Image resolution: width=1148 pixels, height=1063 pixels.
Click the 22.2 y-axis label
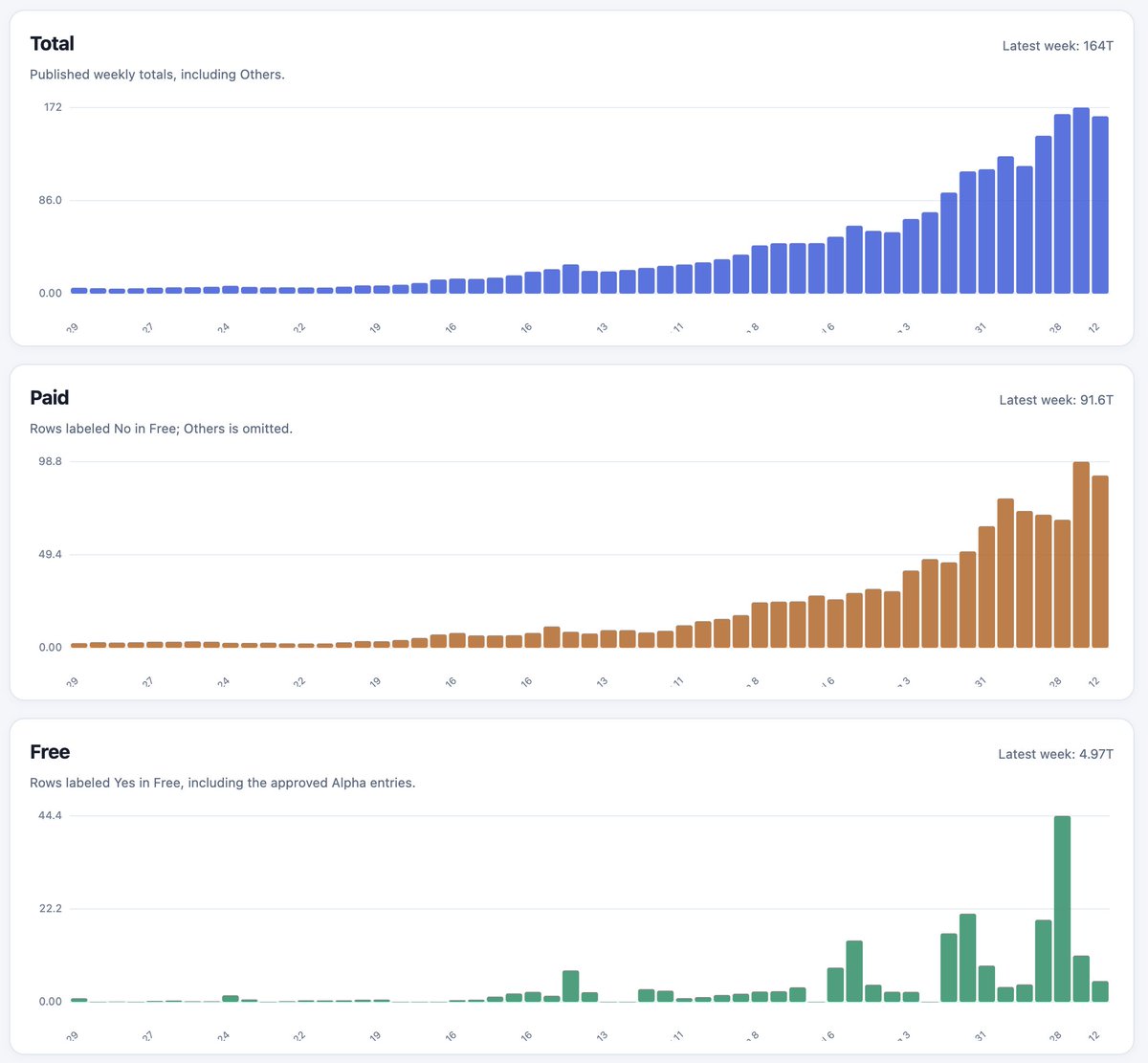click(x=51, y=908)
